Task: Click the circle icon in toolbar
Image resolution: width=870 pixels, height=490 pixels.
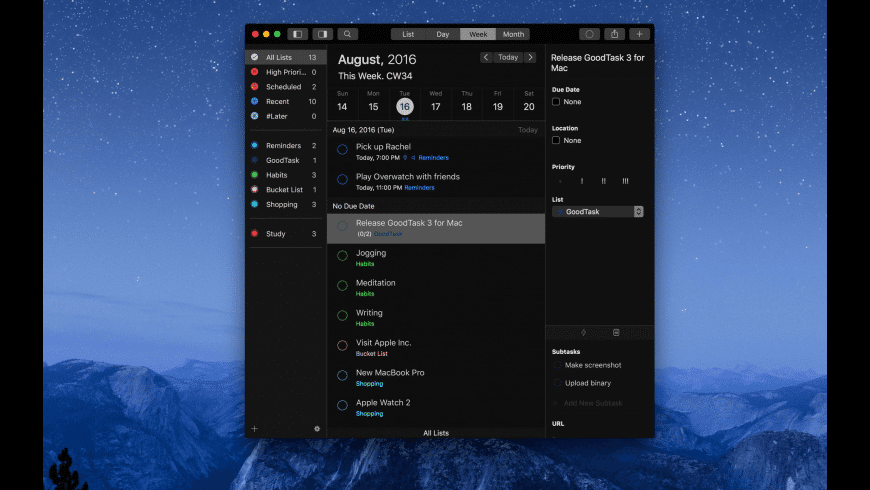Action: pos(589,34)
